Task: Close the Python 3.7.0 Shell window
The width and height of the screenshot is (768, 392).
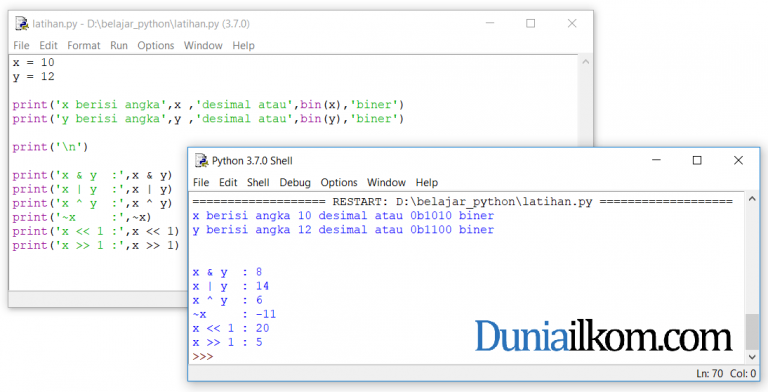Action: [x=738, y=160]
